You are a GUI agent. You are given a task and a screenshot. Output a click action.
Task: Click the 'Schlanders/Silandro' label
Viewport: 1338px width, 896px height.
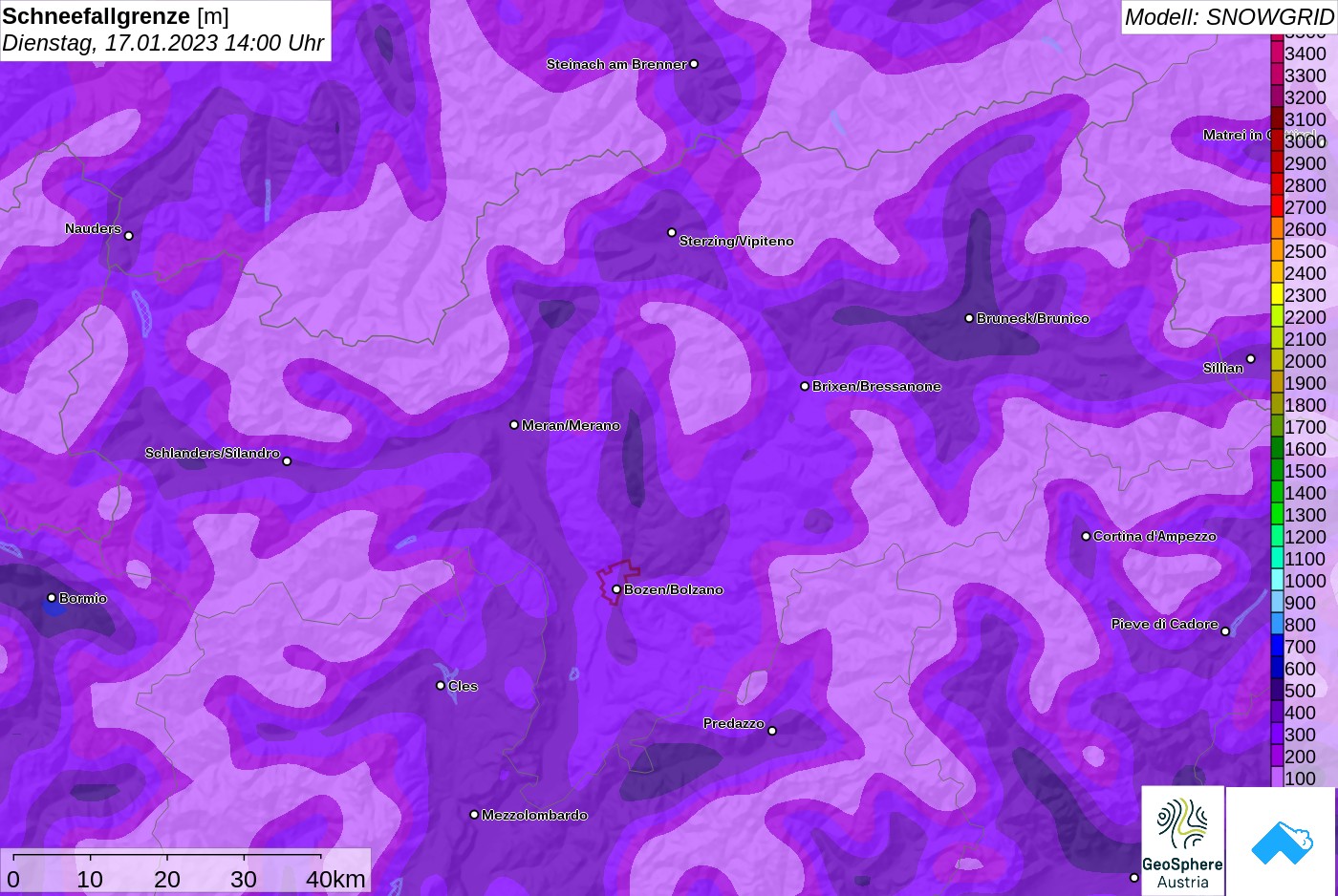[x=212, y=453]
